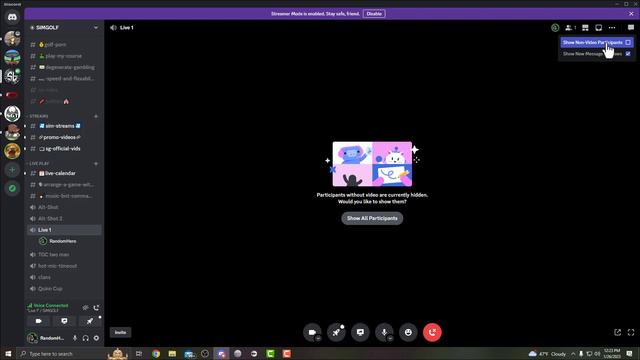
Task: Disconnect from voice via sidebar phone icon
Action: [96, 308]
